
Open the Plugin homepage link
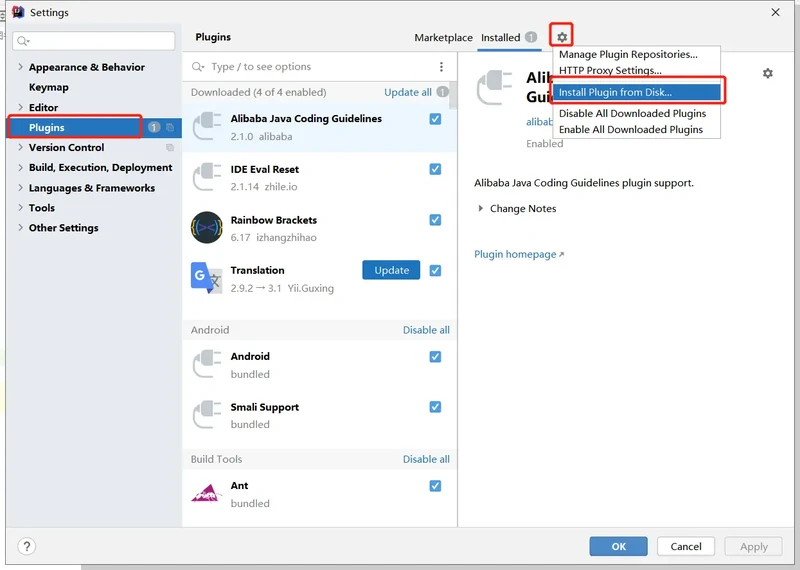pyautogui.click(x=518, y=255)
